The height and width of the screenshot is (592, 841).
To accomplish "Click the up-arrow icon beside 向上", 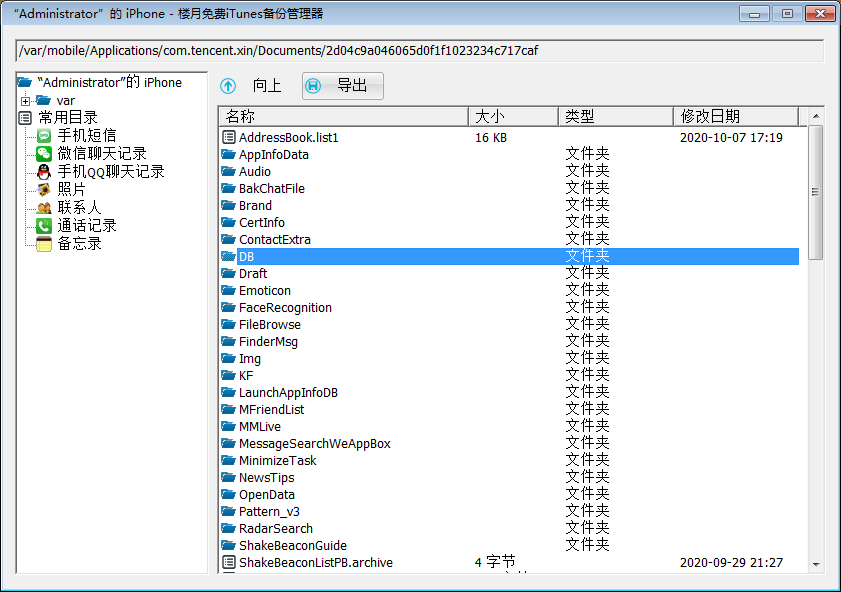I will tap(228, 86).
